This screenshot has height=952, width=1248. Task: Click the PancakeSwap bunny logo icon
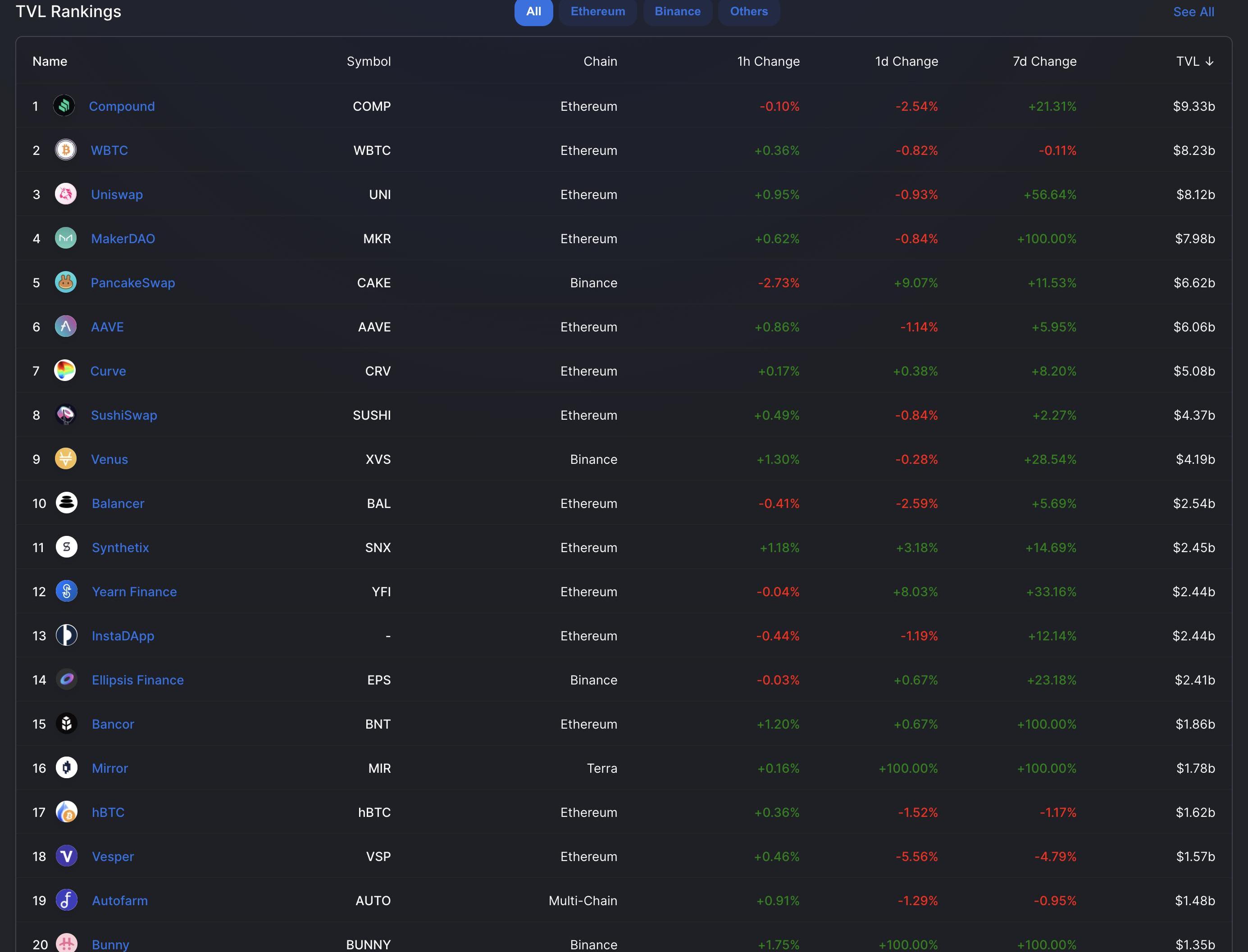(x=66, y=282)
